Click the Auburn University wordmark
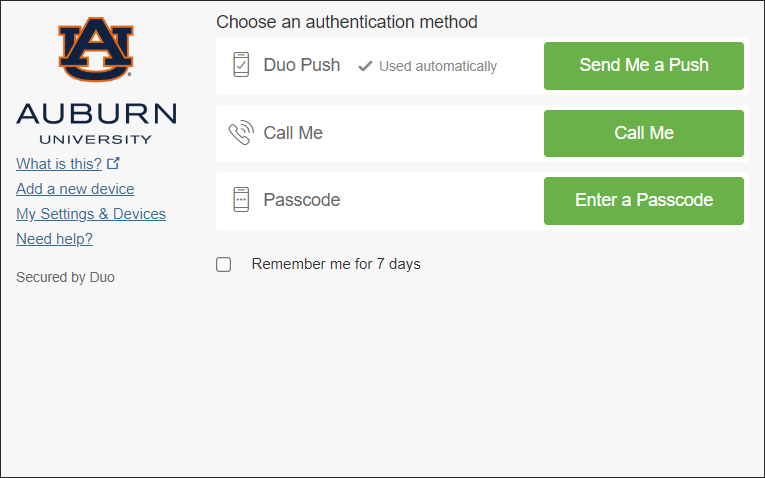The width and height of the screenshot is (765, 478). 96,122
